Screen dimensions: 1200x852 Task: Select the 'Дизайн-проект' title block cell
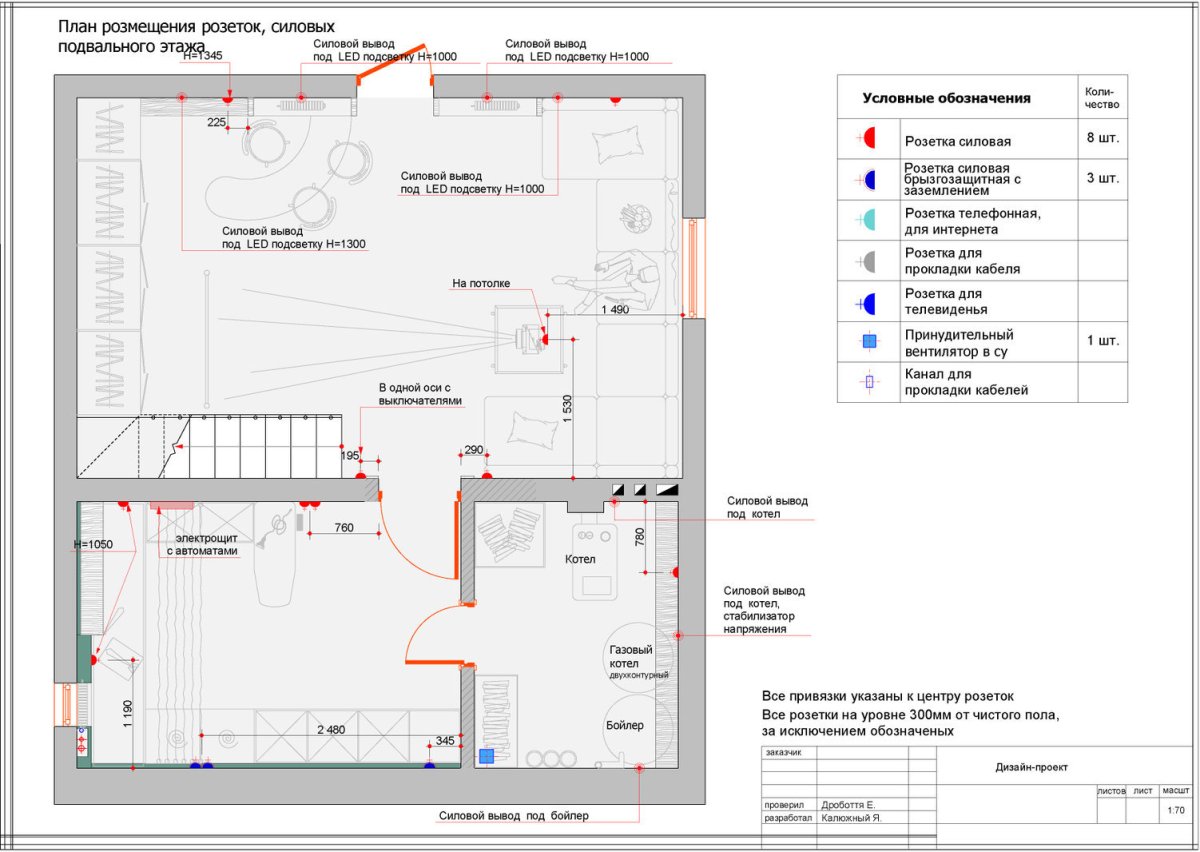(x=1031, y=767)
